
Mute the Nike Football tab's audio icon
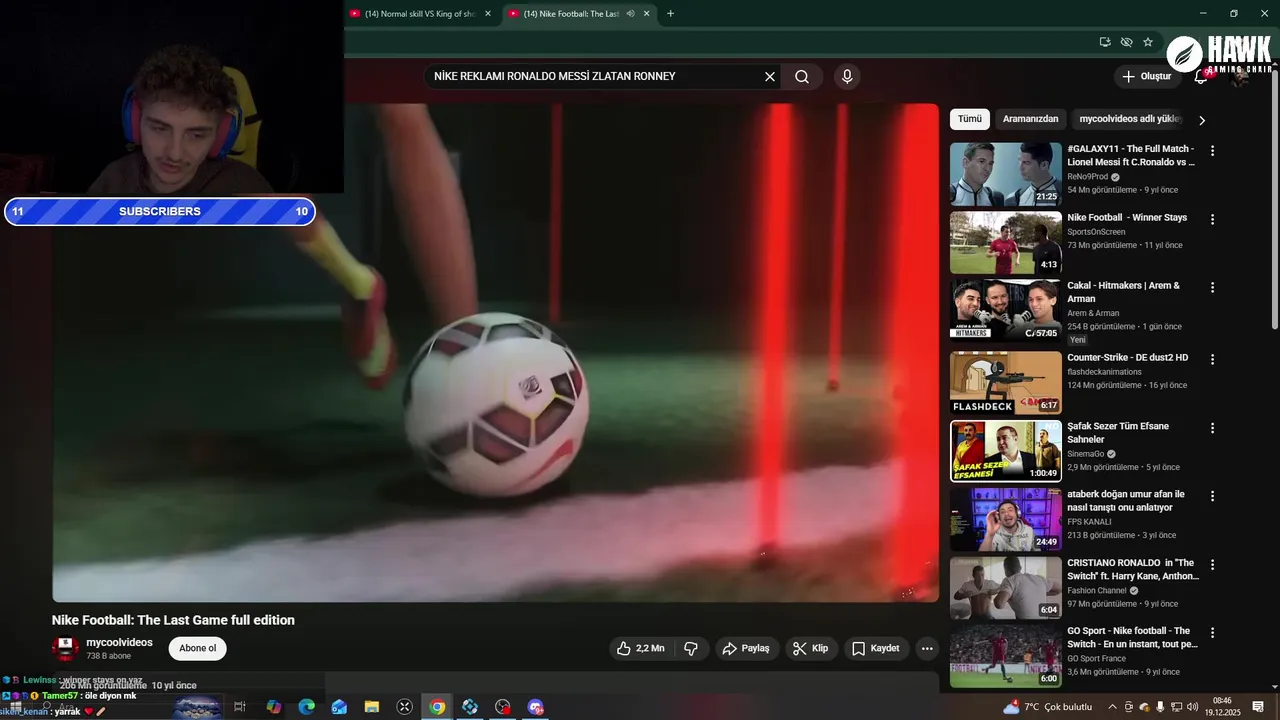[631, 14]
